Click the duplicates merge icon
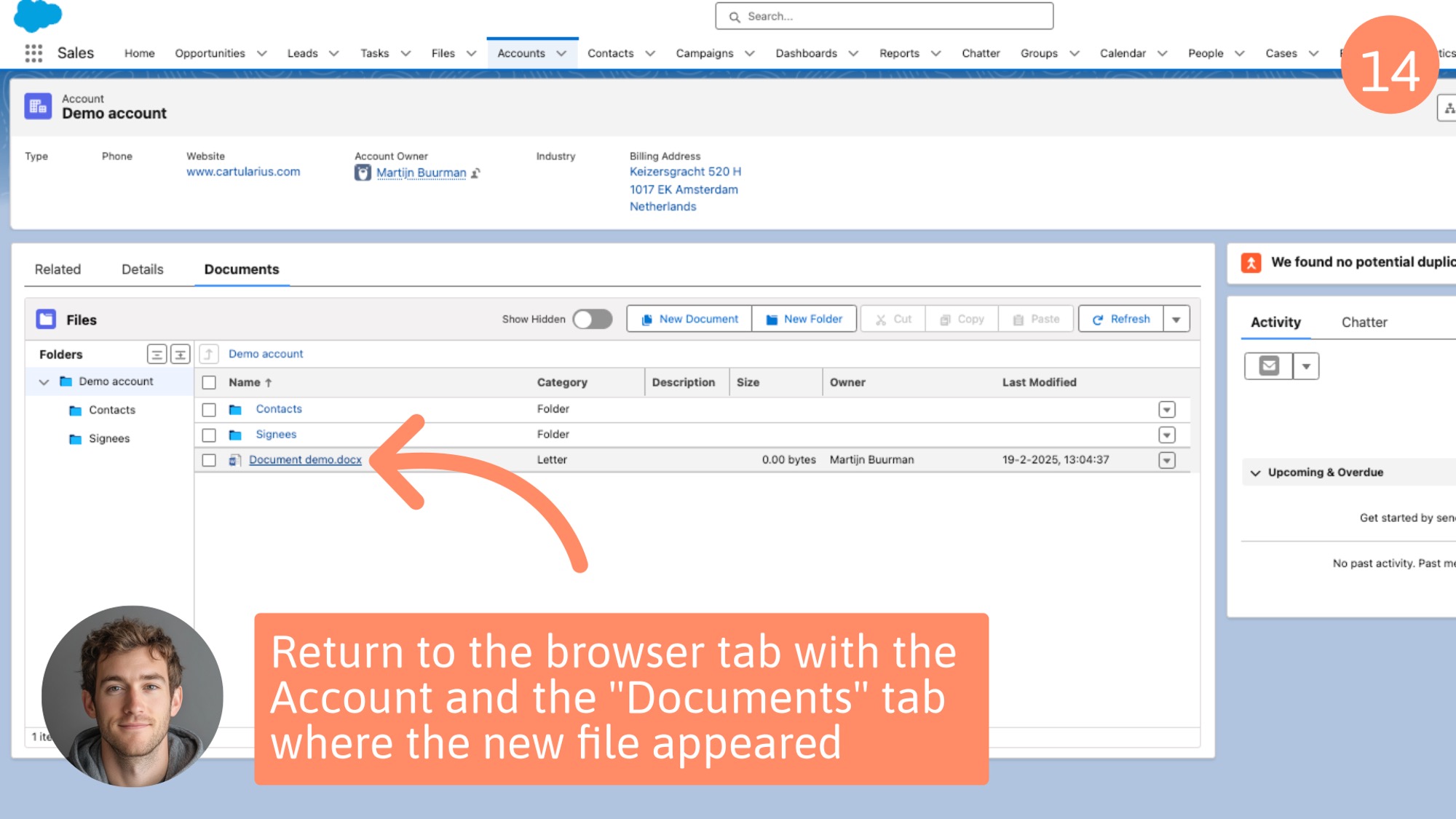Viewport: 1456px width, 819px height. click(x=1251, y=263)
